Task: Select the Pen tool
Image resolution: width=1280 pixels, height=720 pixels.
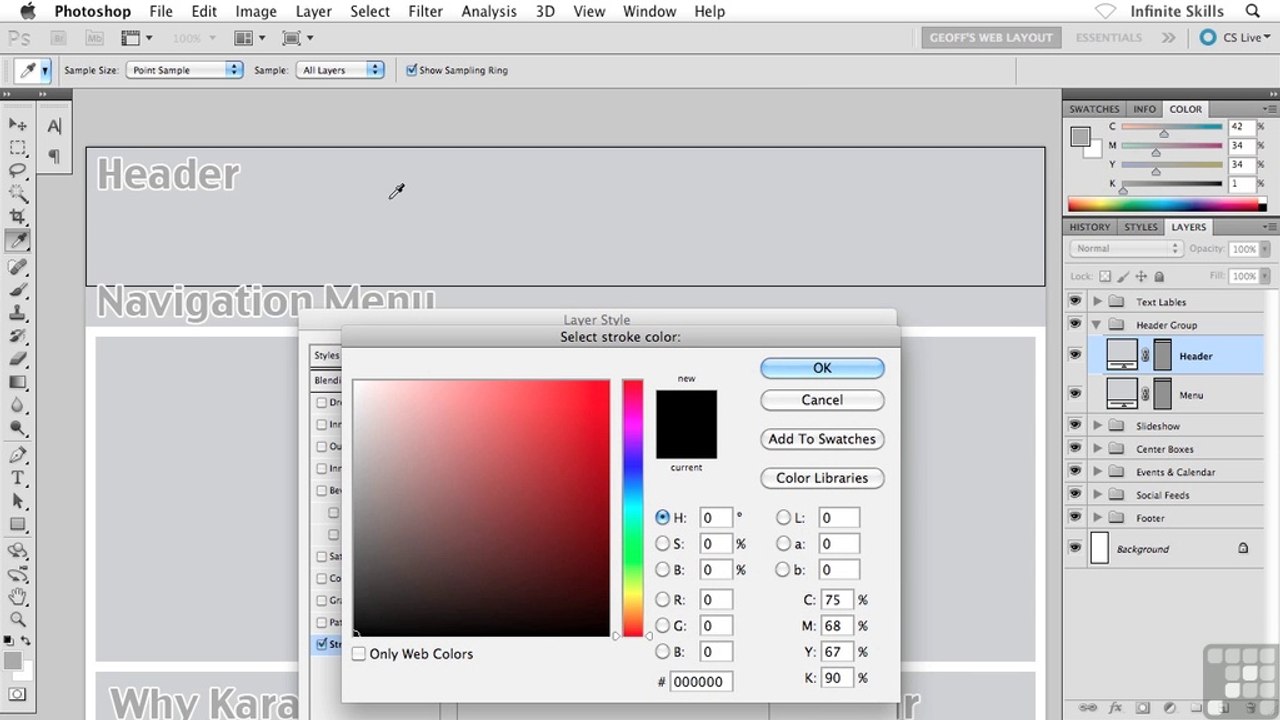Action: tap(18, 455)
